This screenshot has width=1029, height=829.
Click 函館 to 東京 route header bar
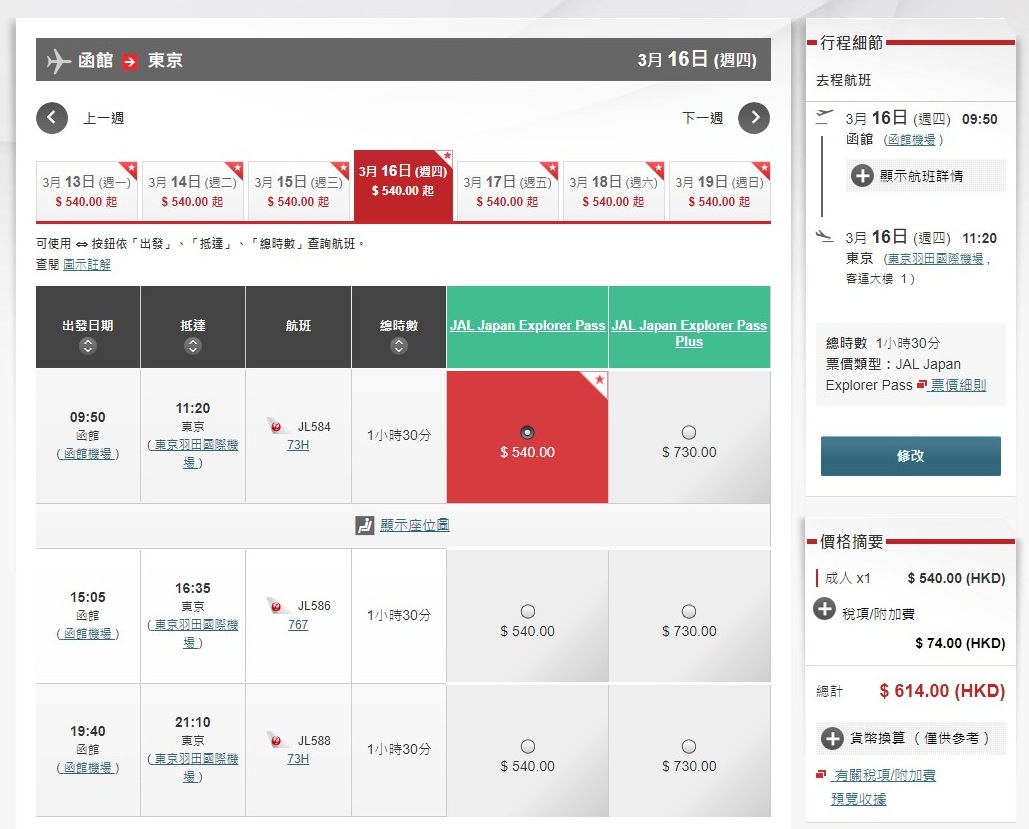[403, 60]
